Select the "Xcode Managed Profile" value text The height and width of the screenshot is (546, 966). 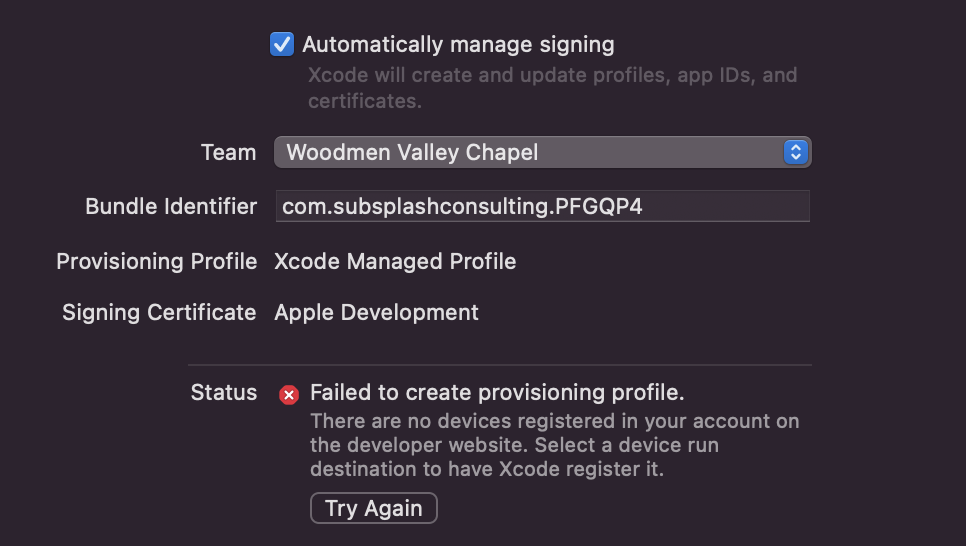click(395, 261)
